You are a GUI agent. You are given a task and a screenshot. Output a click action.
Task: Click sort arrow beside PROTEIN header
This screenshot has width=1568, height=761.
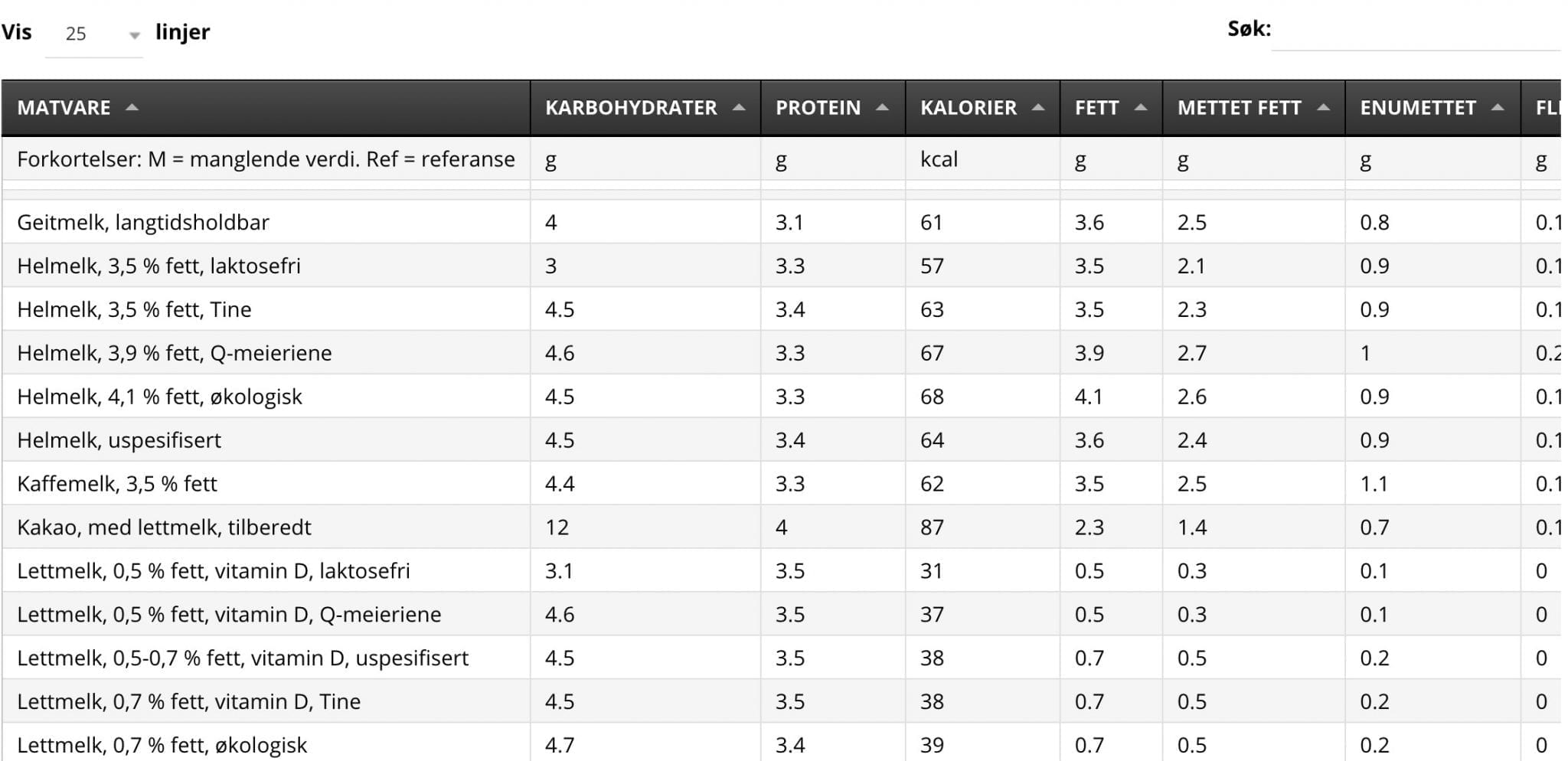pyautogui.click(x=882, y=107)
